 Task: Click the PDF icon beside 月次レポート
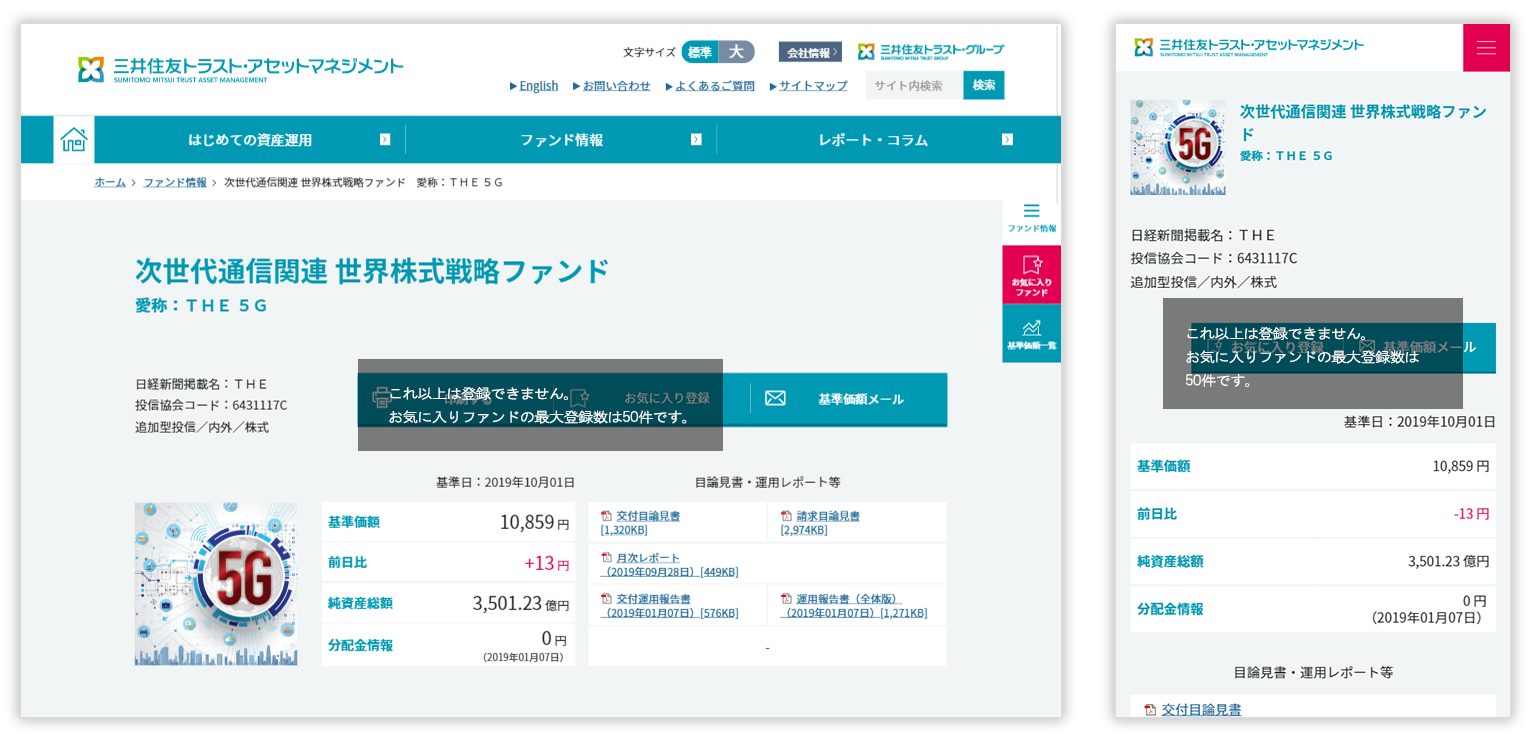[606, 558]
